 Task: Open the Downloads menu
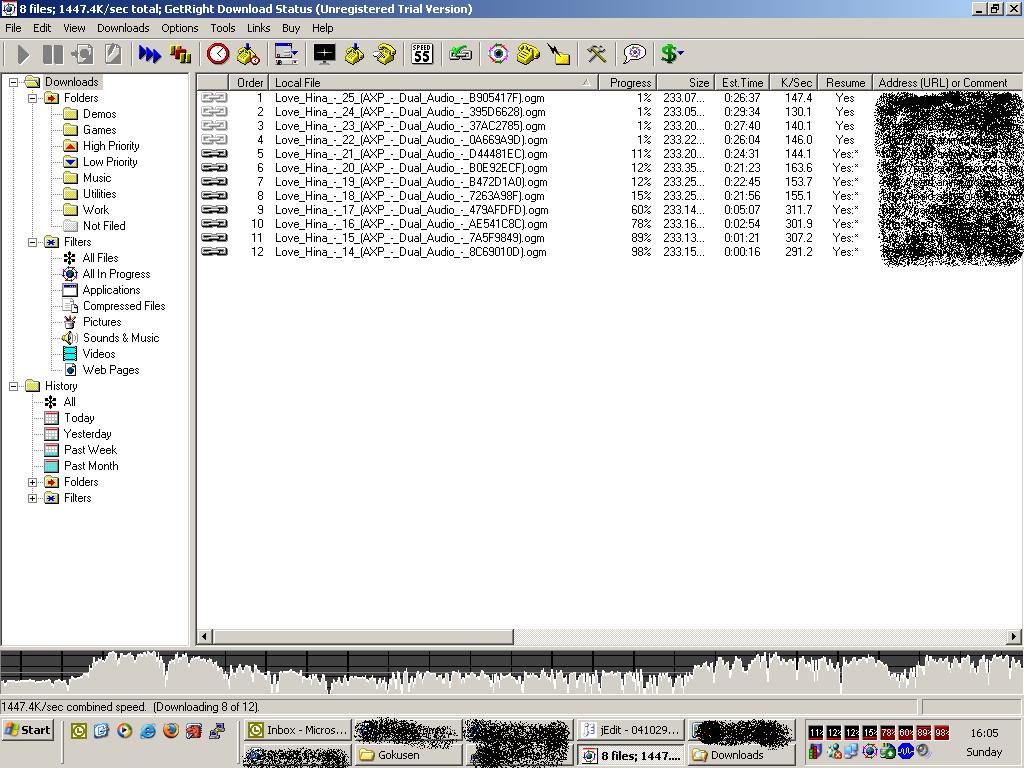coord(123,28)
